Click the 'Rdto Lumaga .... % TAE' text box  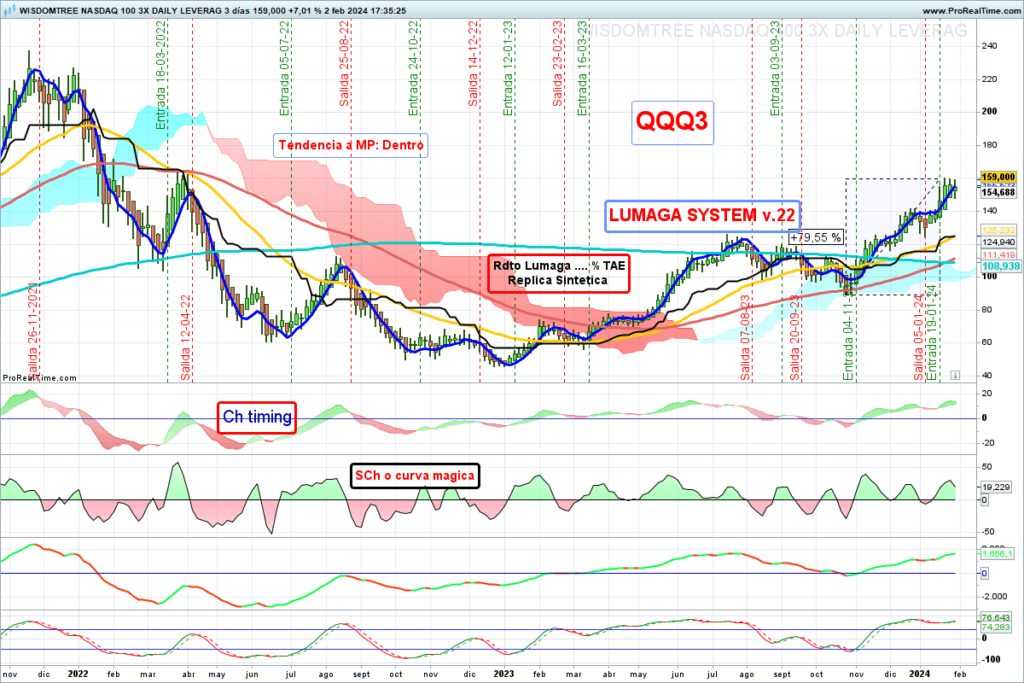[x=558, y=274]
